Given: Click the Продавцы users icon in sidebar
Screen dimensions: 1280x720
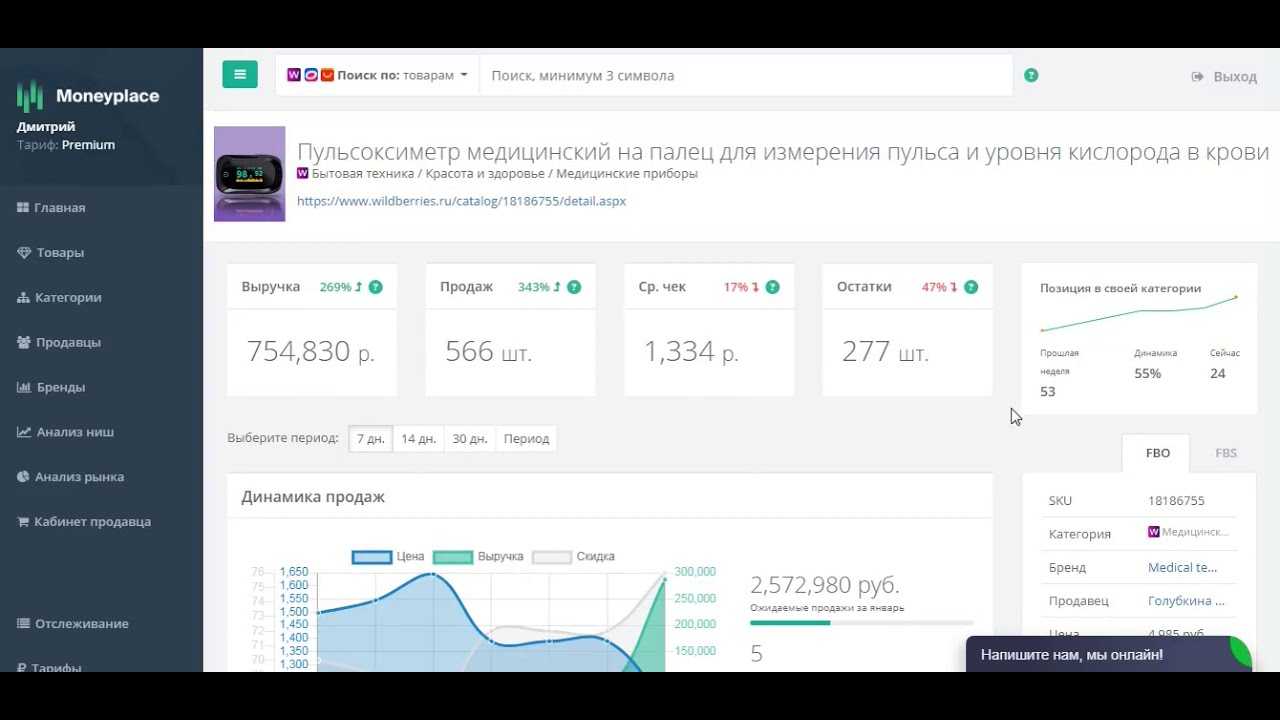Looking at the screenshot, I should [24, 342].
